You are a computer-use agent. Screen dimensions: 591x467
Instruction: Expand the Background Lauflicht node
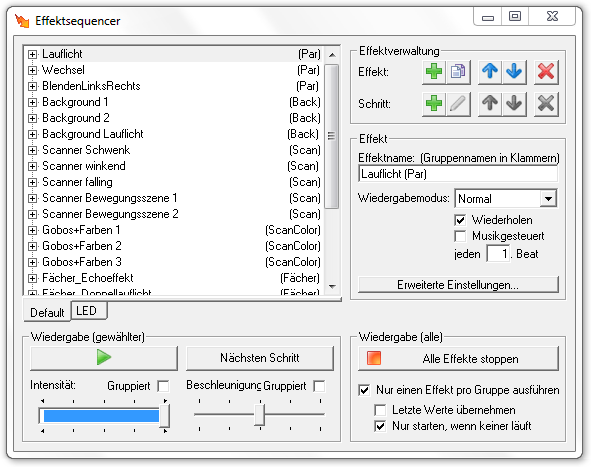point(33,134)
